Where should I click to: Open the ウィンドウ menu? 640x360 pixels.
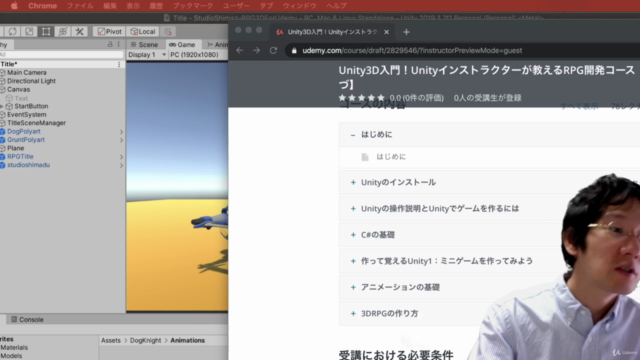300,6
